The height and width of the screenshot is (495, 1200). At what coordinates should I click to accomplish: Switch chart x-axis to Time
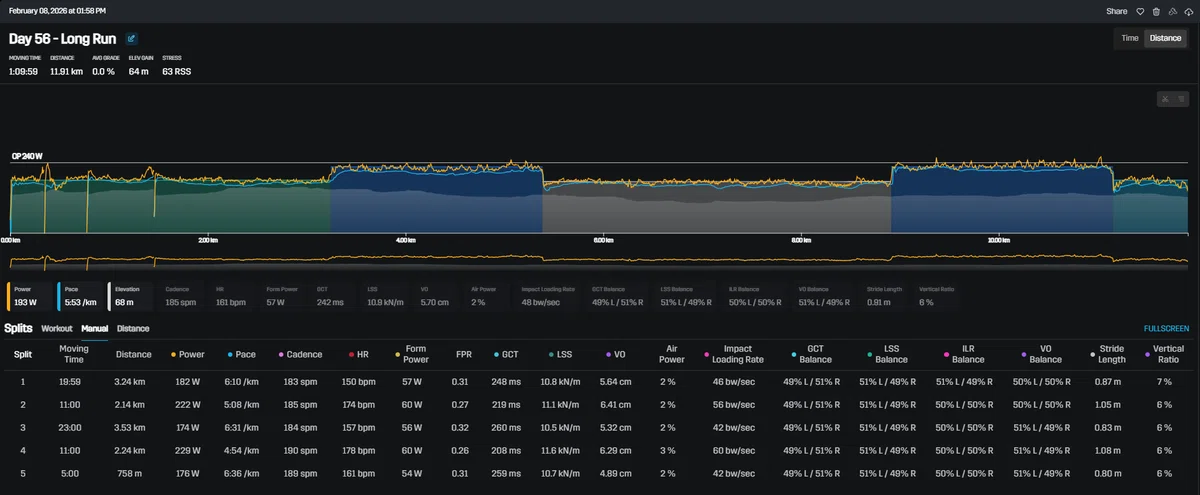click(x=1129, y=38)
